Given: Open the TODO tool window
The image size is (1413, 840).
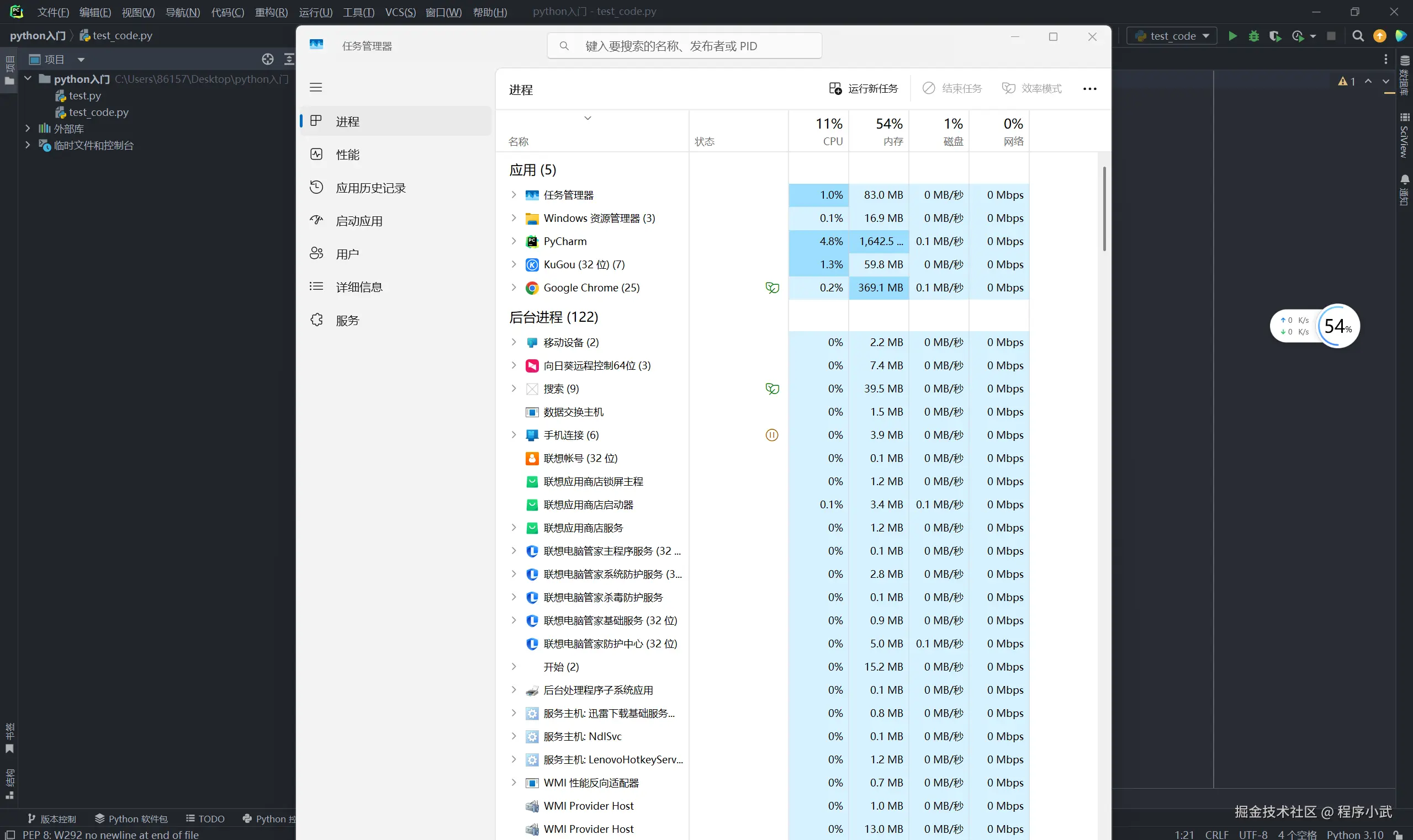Looking at the screenshot, I should click(205, 819).
